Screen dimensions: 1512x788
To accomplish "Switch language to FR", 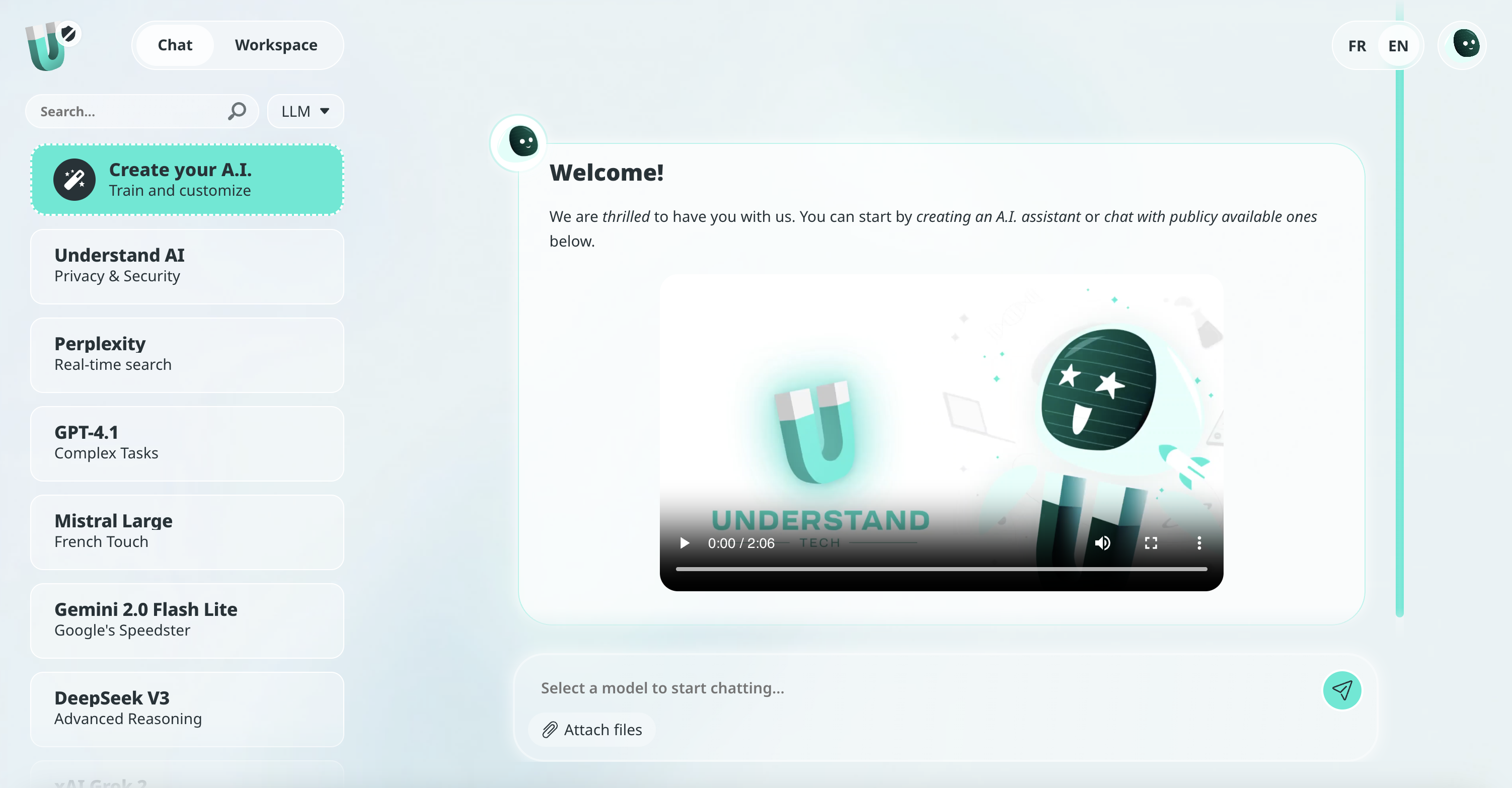I will 1356,46.
